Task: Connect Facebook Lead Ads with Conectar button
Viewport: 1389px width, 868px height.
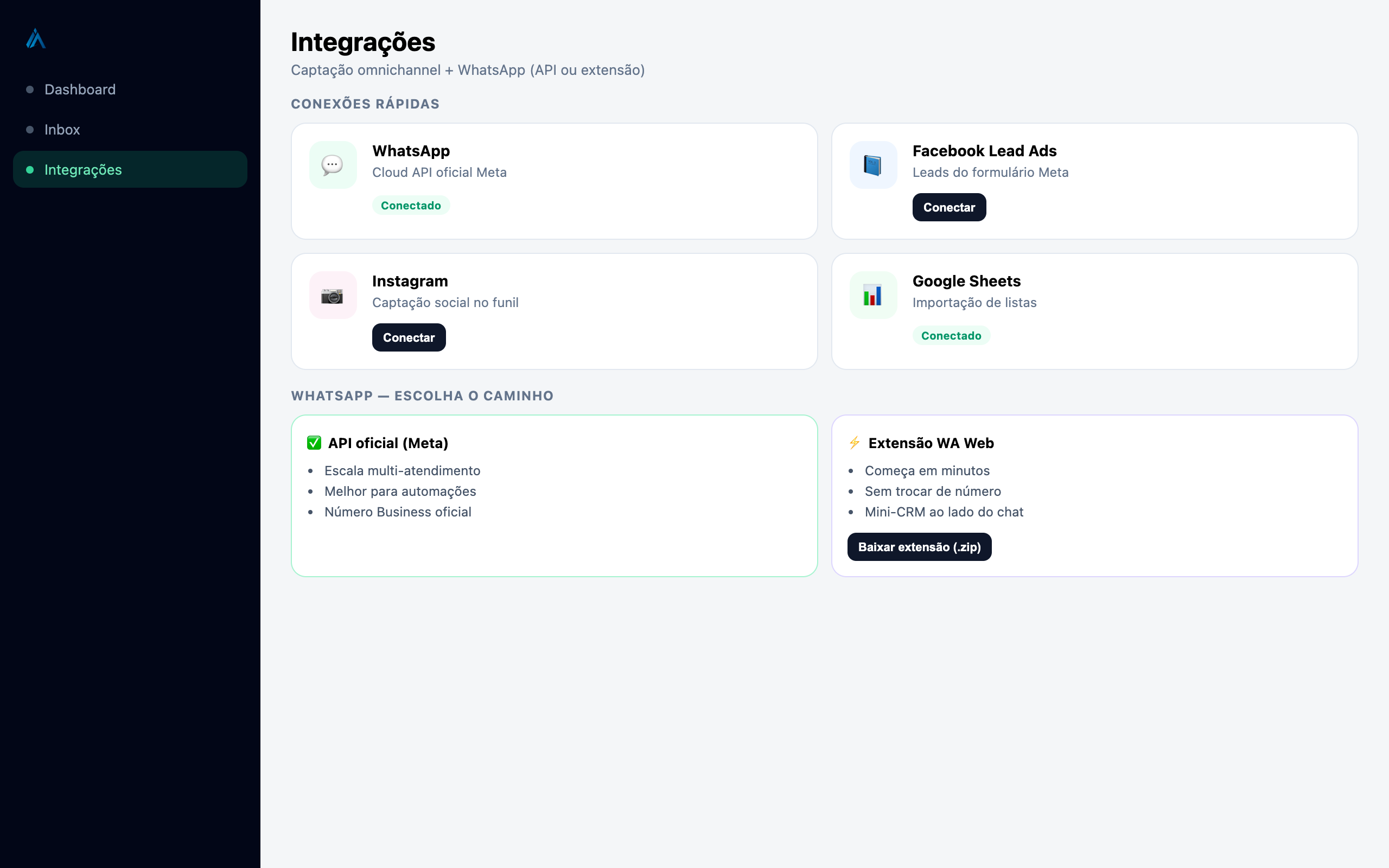Action: pyautogui.click(x=949, y=207)
